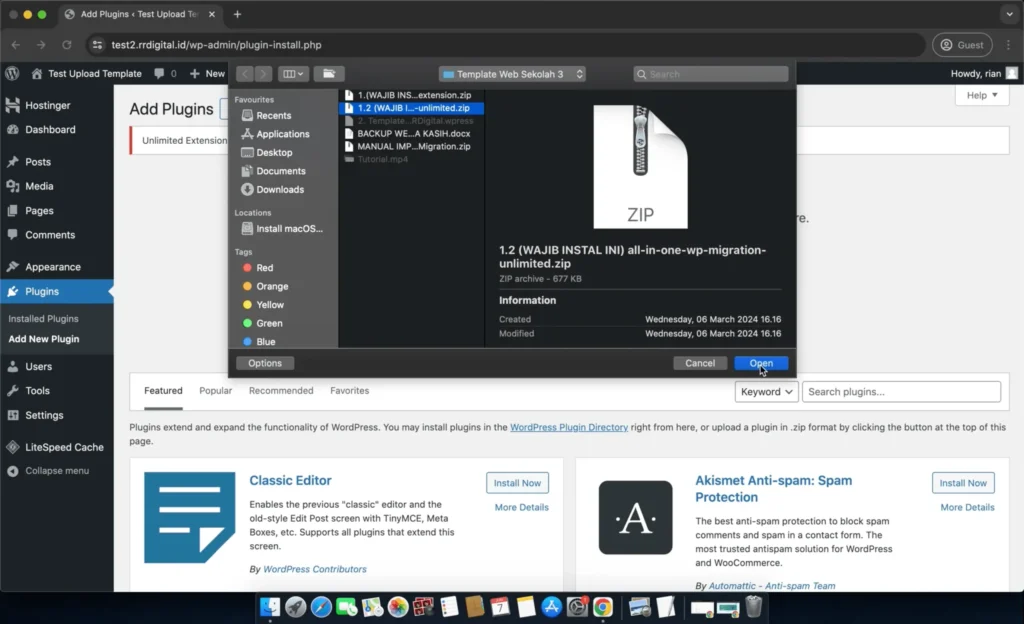Click the Open button in file dialog
Viewport: 1024px width, 624px height.
(x=760, y=363)
